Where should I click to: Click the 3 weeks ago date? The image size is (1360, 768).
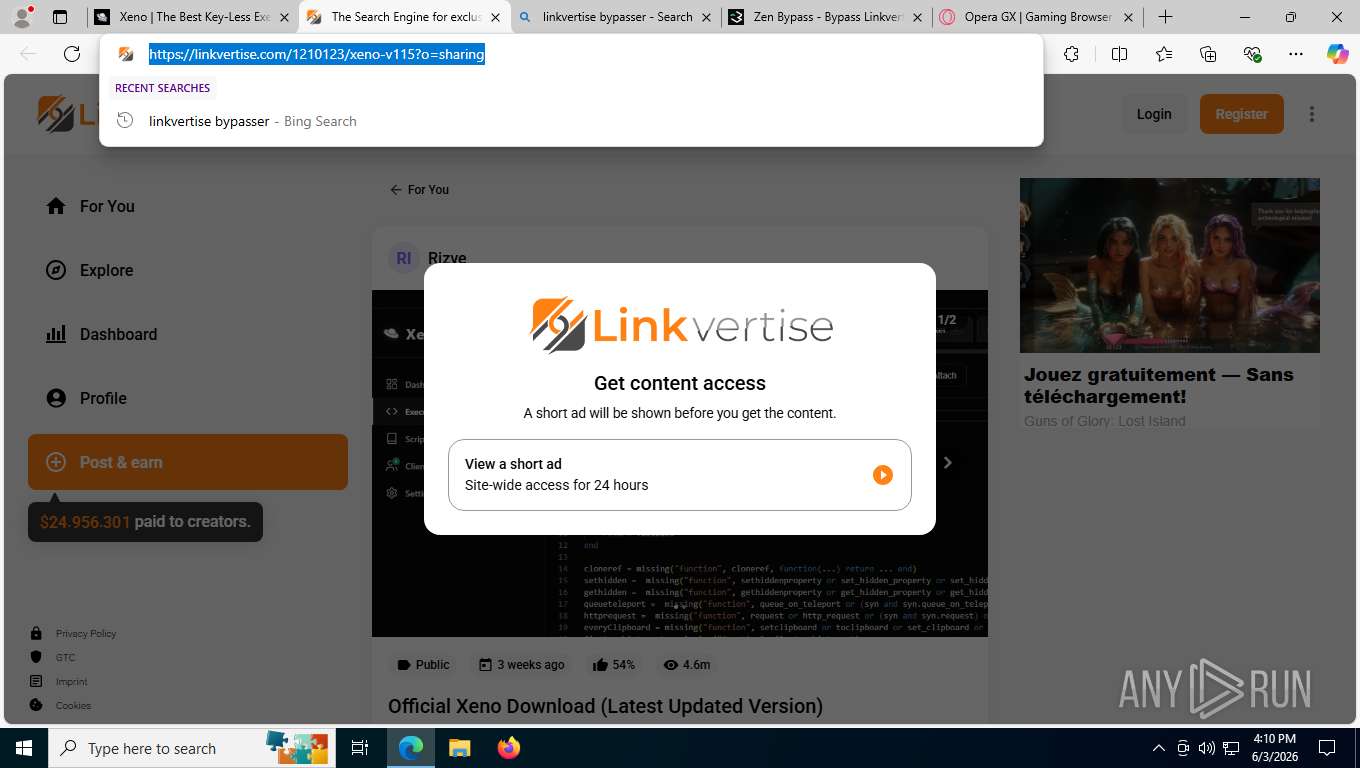pyautogui.click(x=521, y=664)
